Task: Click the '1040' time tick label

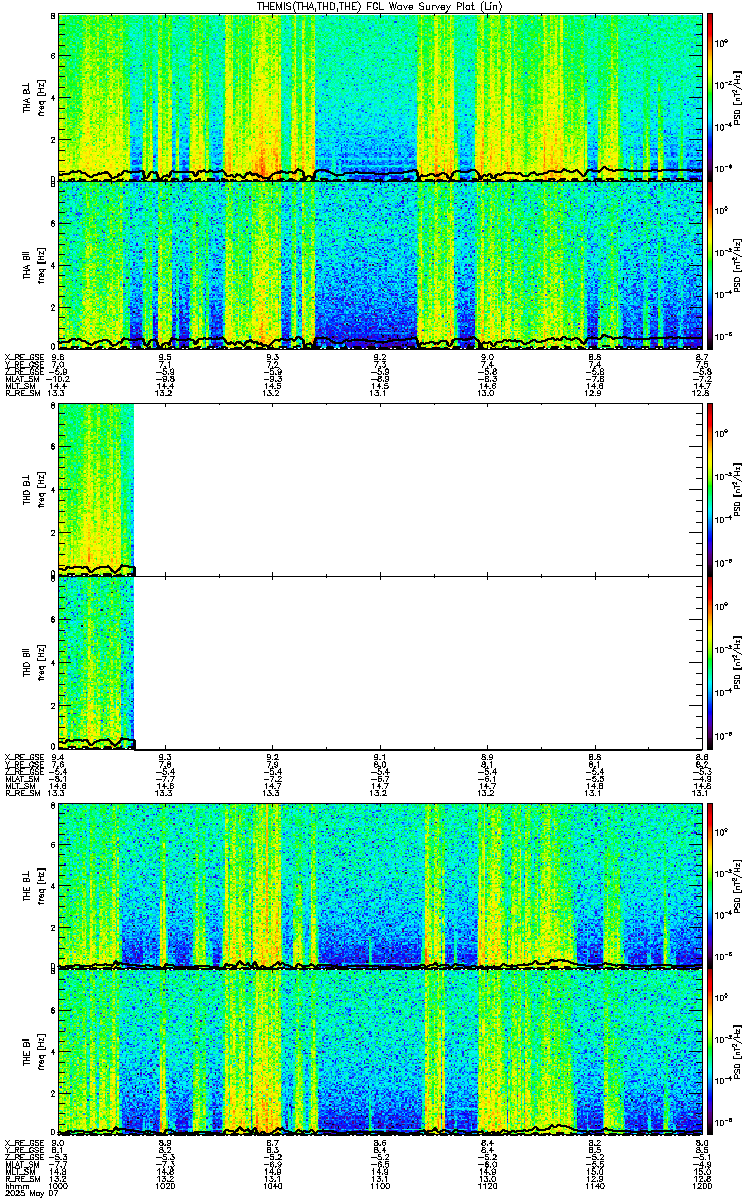Action: point(272,1185)
